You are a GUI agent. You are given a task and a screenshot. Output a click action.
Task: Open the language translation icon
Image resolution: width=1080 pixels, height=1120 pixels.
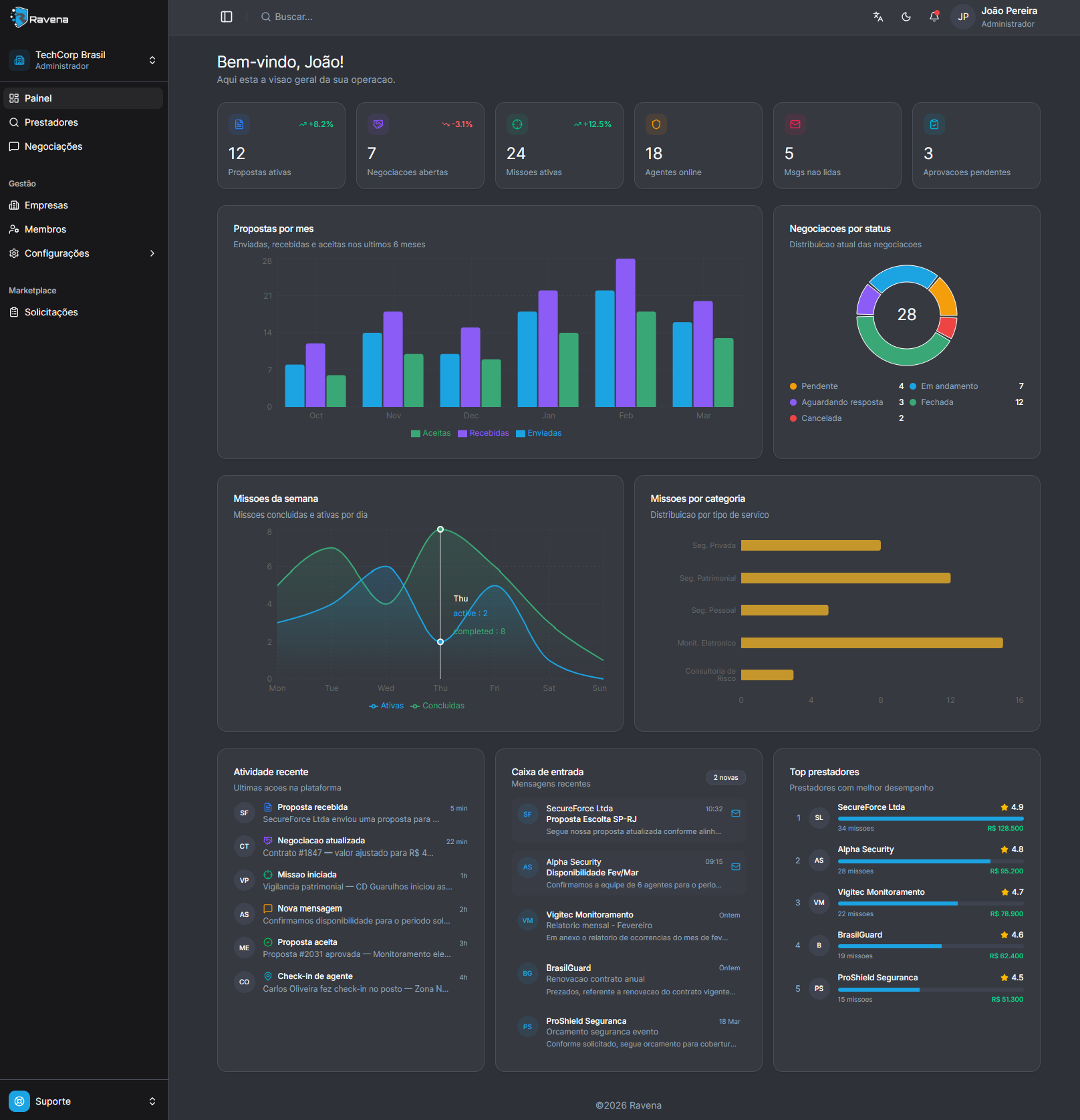[x=878, y=17]
